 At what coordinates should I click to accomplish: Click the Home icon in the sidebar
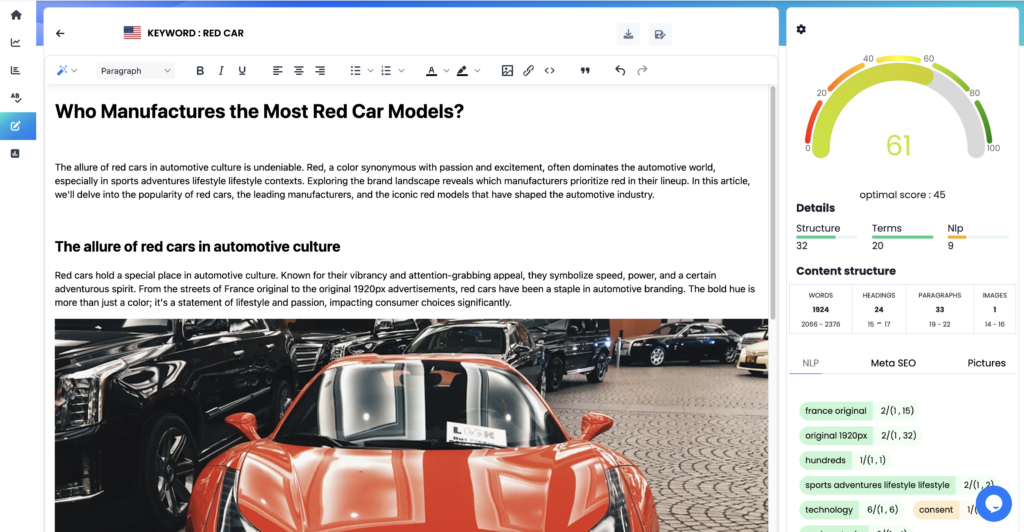[x=16, y=15]
